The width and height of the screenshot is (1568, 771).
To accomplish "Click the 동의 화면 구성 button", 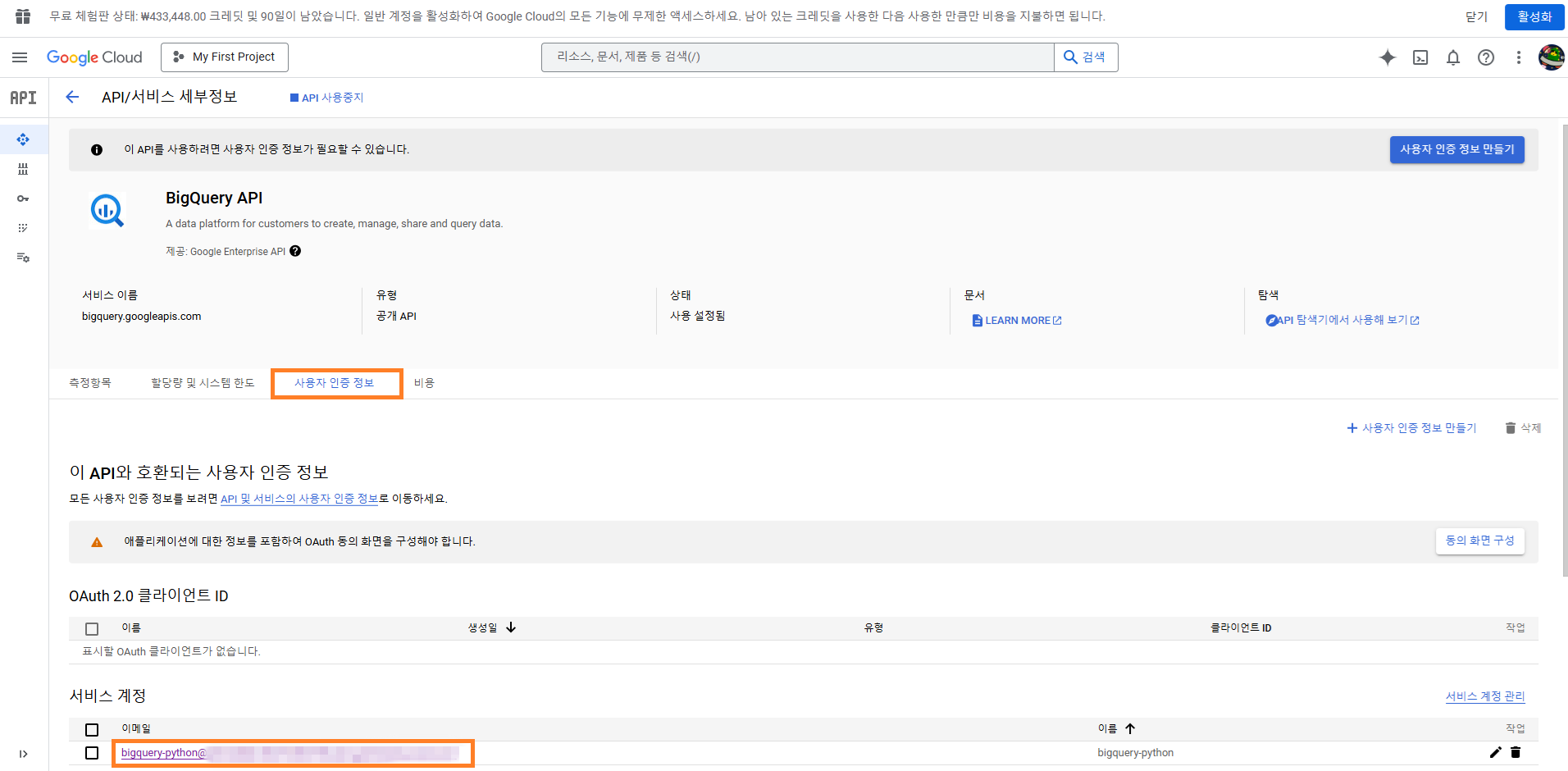I will pos(1479,541).
